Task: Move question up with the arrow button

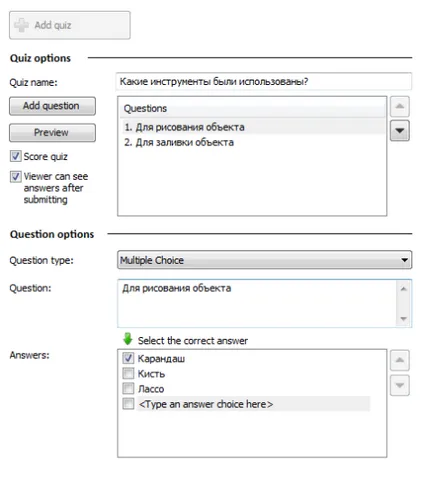Action: (x=400, y=106)
